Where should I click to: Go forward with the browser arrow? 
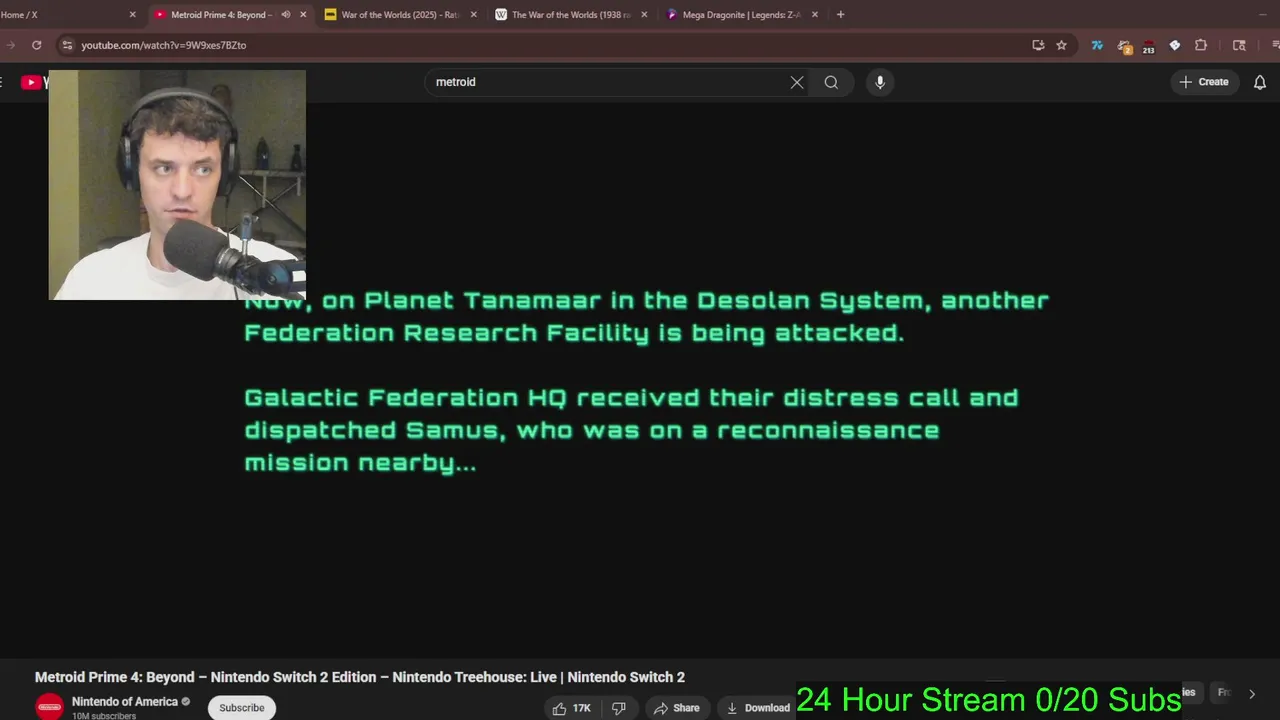coord(10,45)
